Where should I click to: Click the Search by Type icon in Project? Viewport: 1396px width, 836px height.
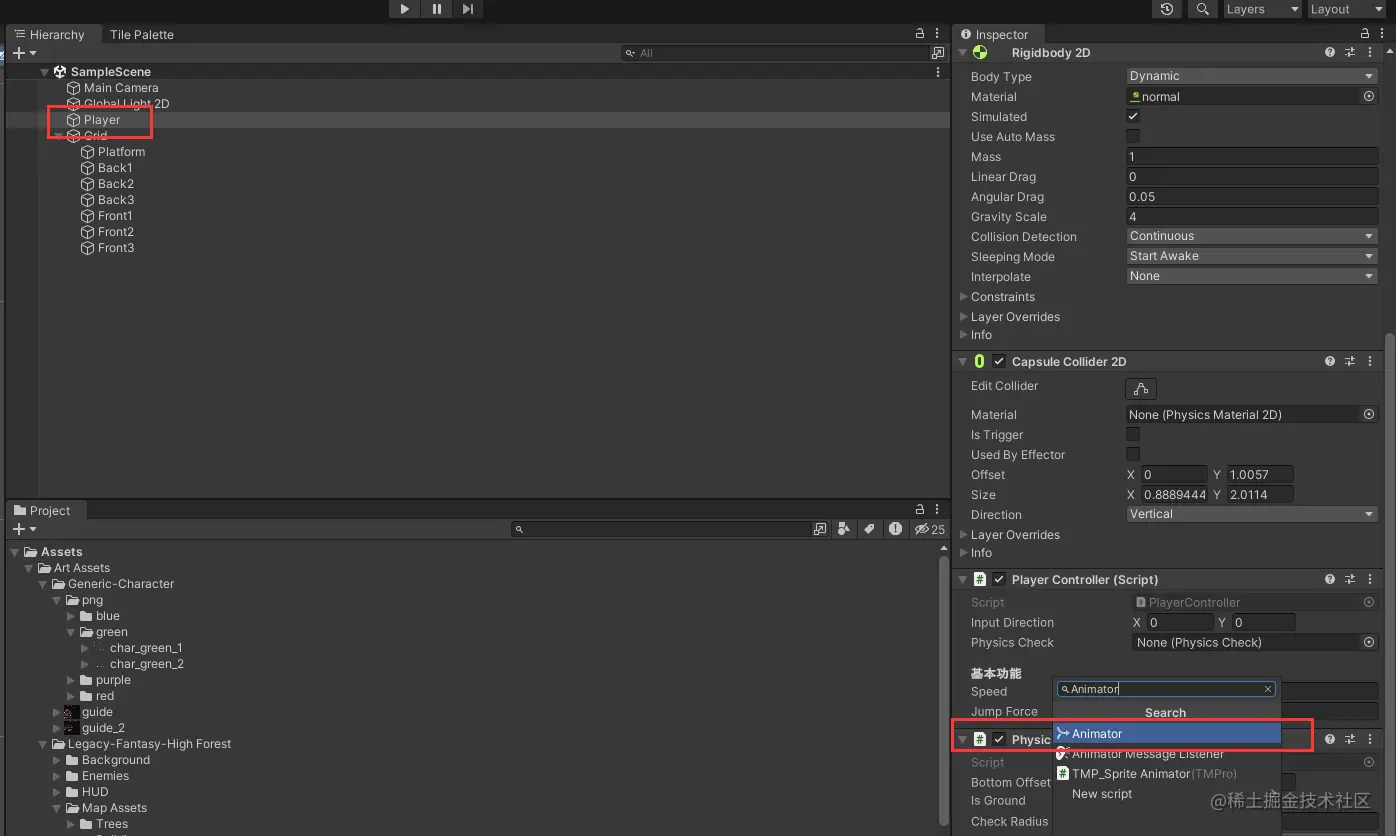click(x=845, y=529)
